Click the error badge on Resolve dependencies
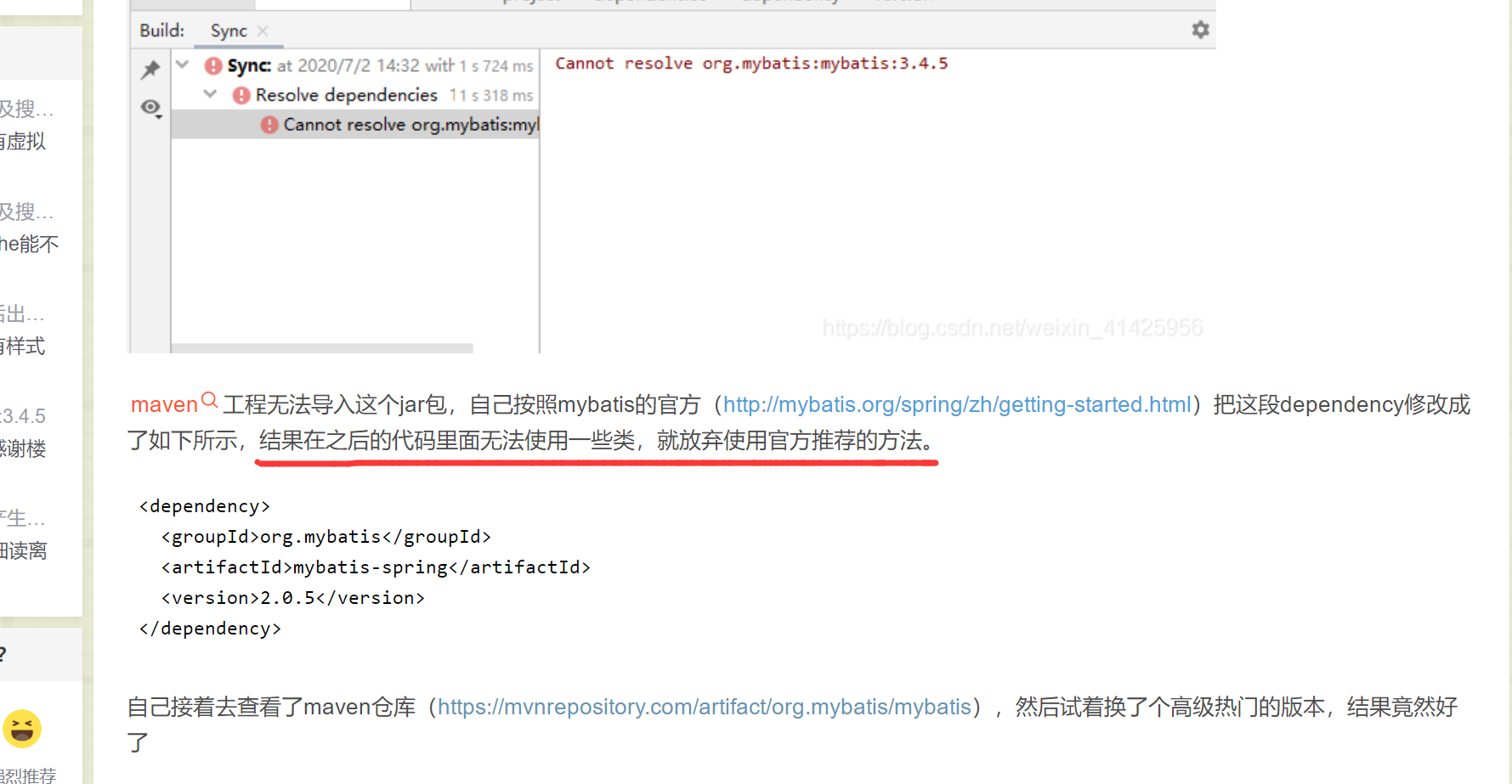This screenshot has height=784, width=1512. tap(241, 94)
